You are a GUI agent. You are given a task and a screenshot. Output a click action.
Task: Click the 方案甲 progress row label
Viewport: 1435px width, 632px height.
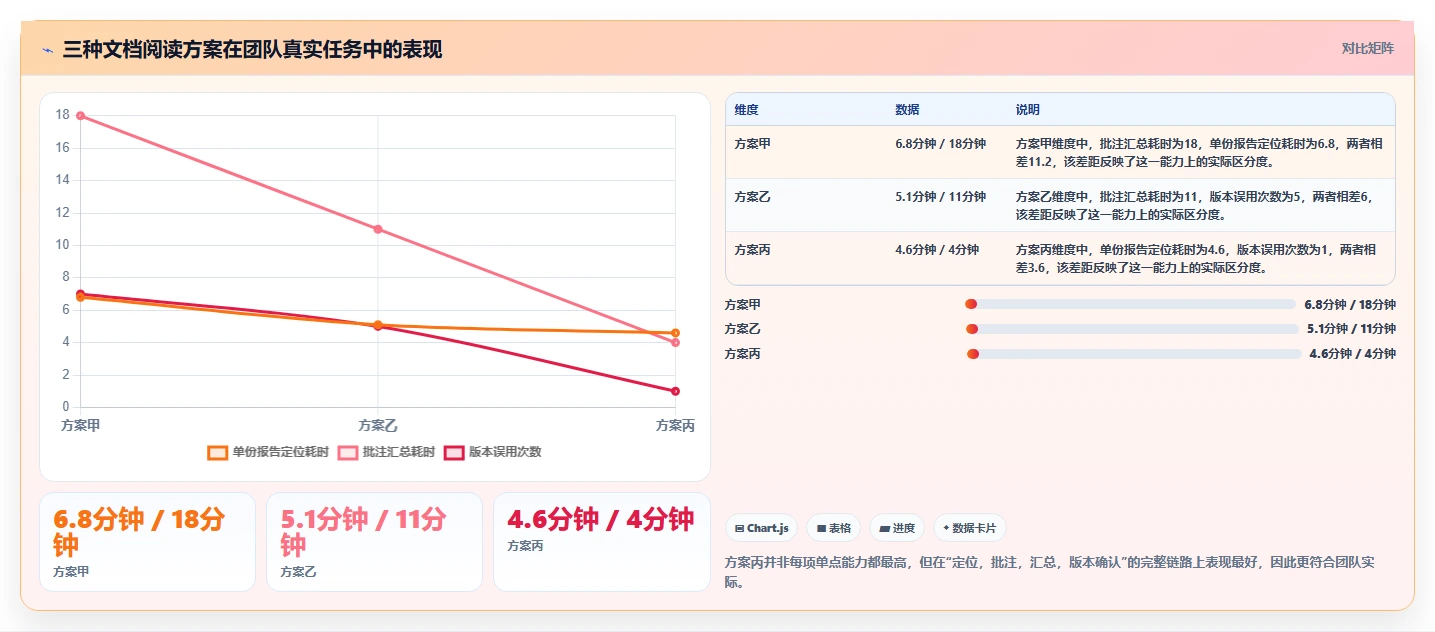(743, 305)
